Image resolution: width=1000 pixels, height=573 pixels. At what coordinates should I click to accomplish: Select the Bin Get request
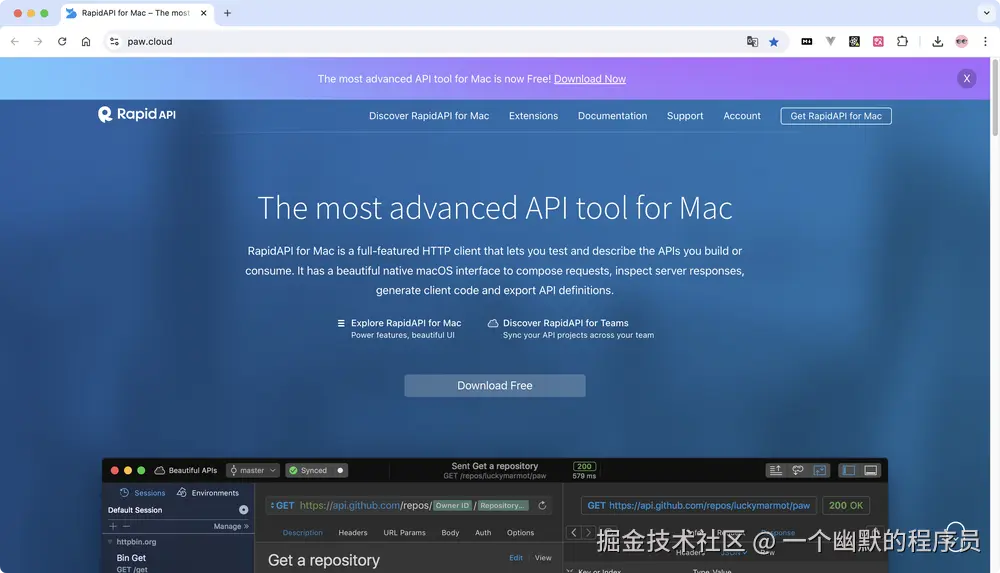131,558
